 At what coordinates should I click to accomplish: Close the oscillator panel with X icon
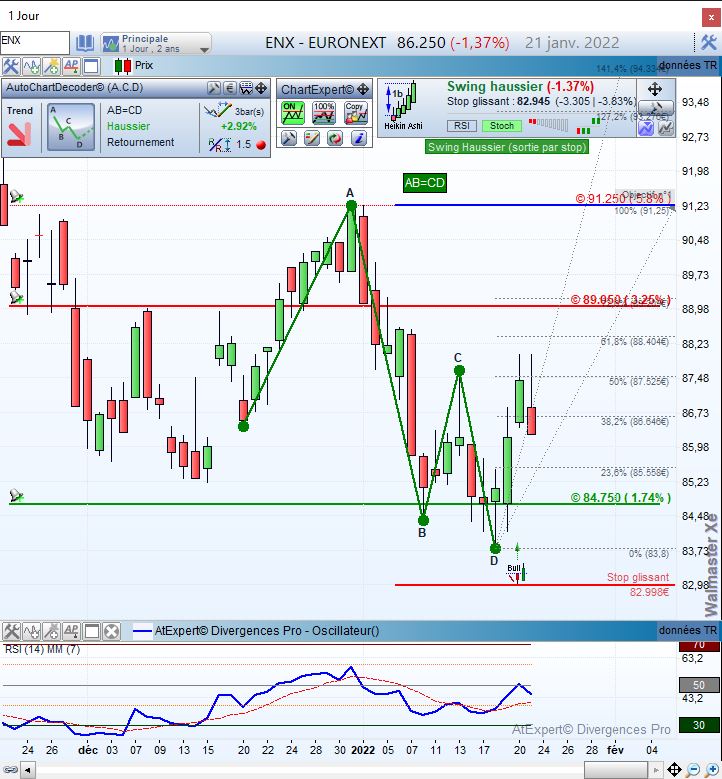coord(112,631)
